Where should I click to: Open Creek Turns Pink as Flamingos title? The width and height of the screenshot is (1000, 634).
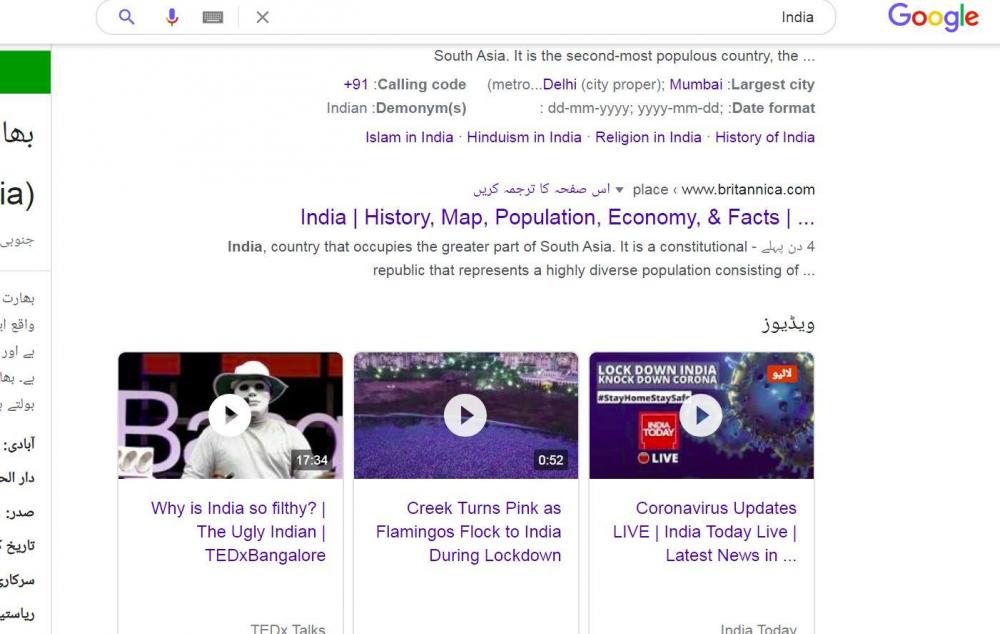pyautogui.click(x=468, y=532)
